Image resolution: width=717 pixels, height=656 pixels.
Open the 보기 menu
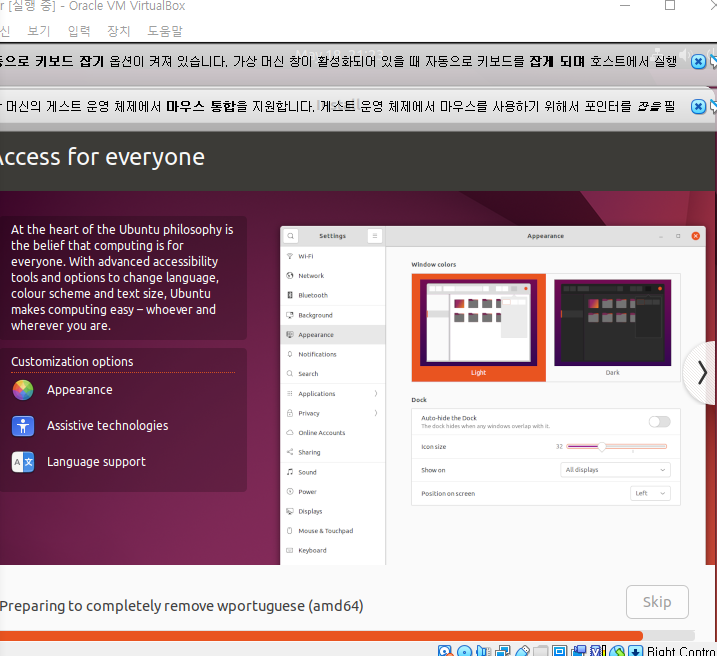38,31
